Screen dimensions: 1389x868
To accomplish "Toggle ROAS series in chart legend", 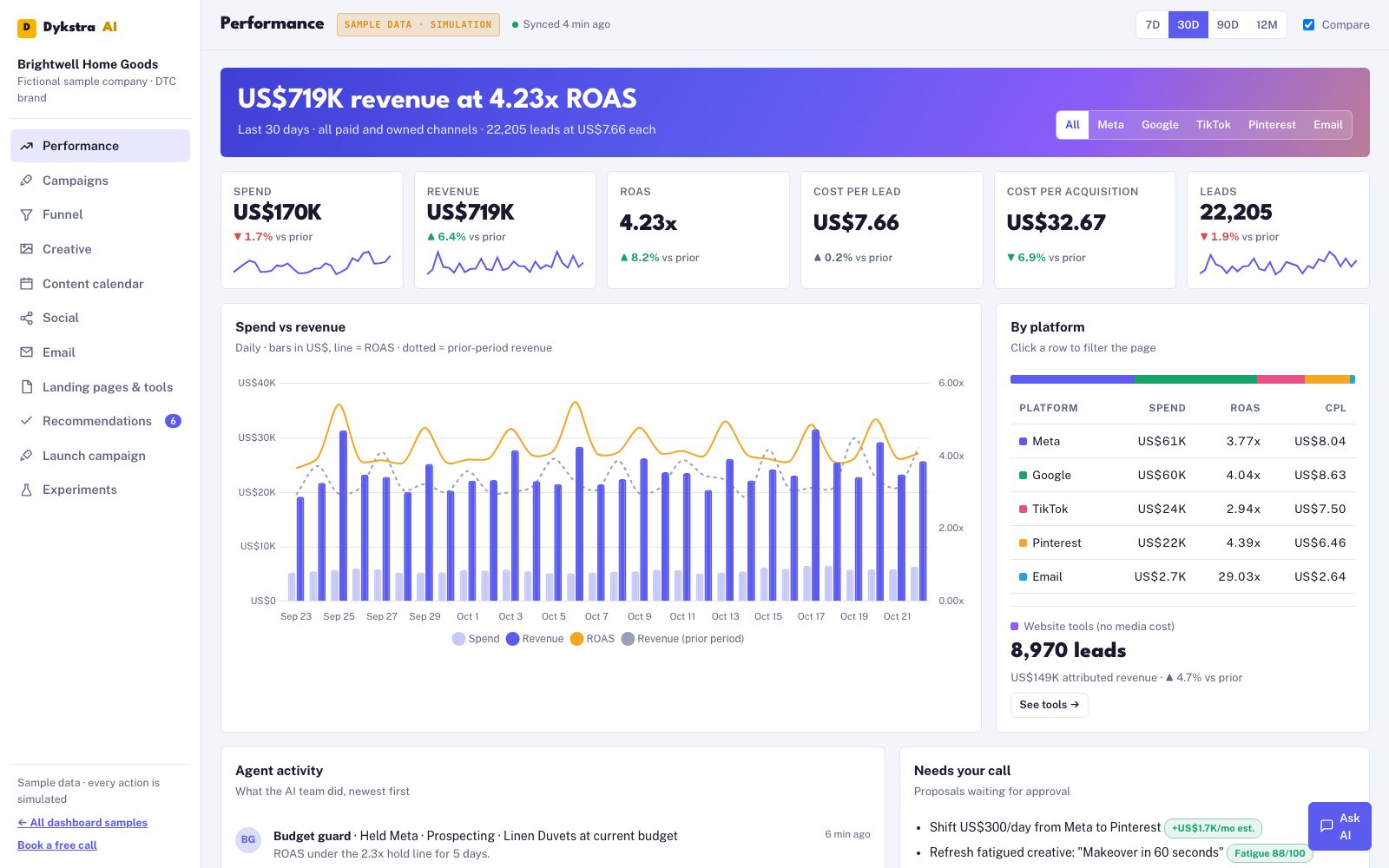I will click(592, 639).
